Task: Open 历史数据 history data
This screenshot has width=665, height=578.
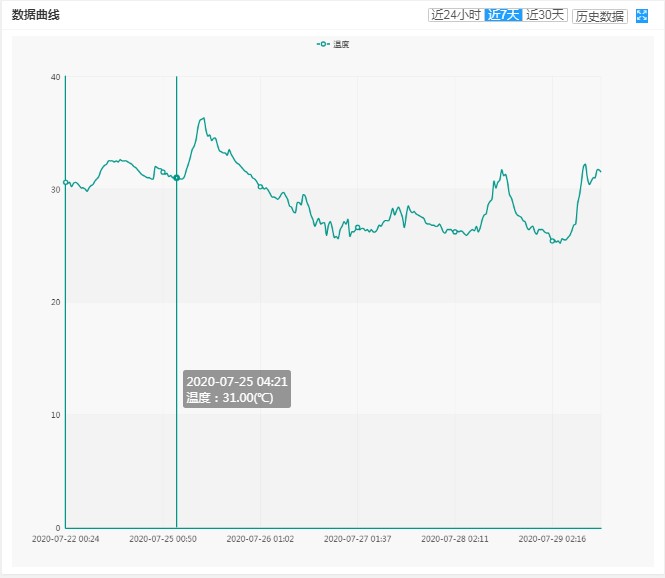Action: [x=600, y=16]
